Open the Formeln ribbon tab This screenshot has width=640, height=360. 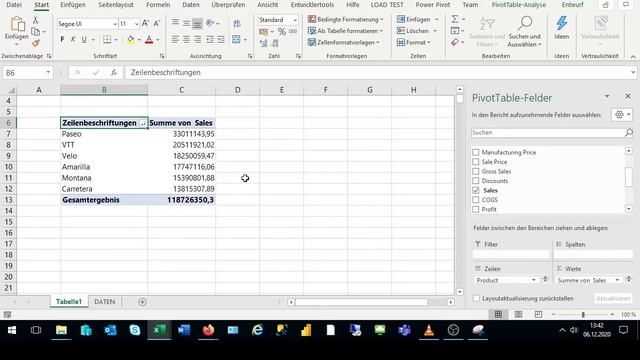(158, 5)
